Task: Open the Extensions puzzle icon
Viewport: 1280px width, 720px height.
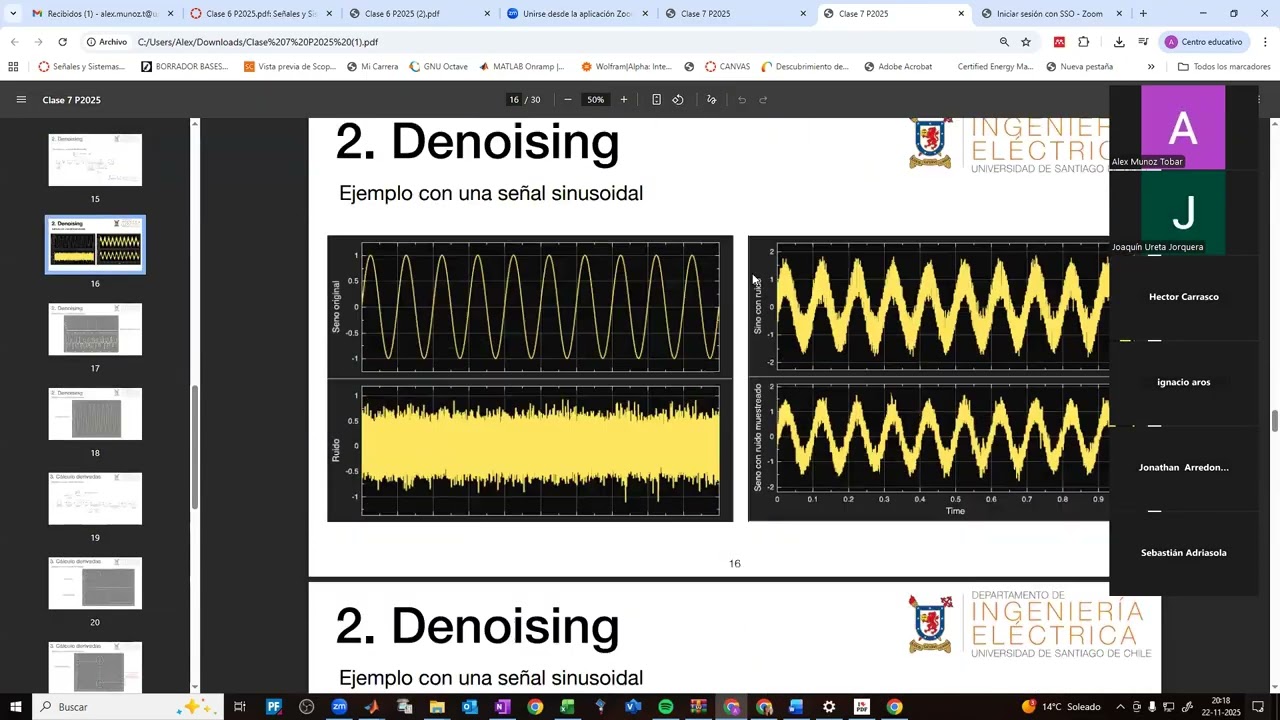Action: pos(1084,42)
